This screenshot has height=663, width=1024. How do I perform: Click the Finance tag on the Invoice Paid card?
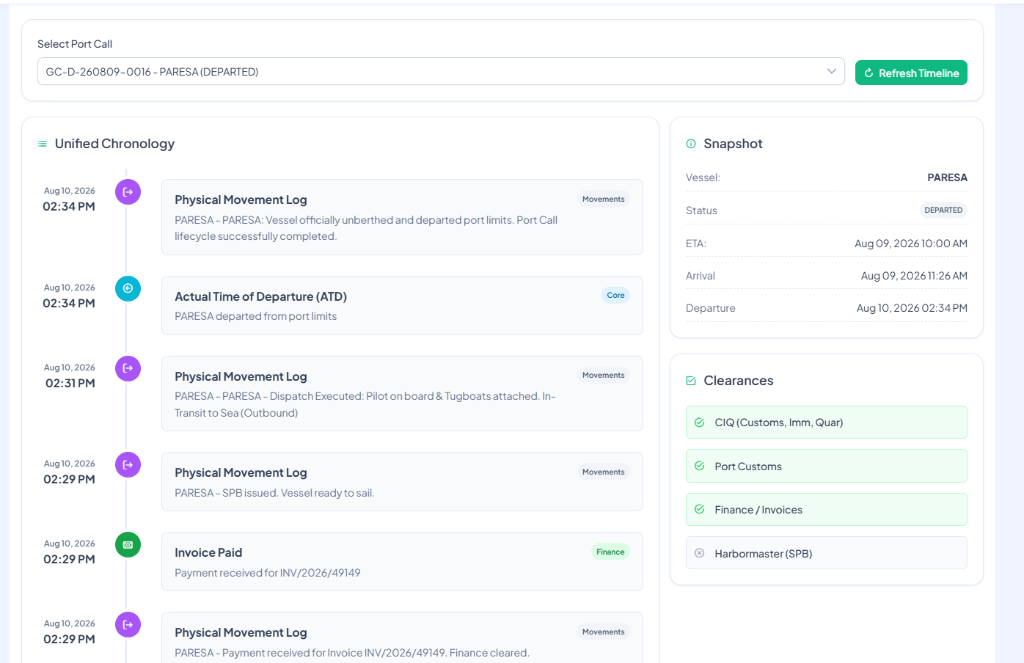[610, 552]
